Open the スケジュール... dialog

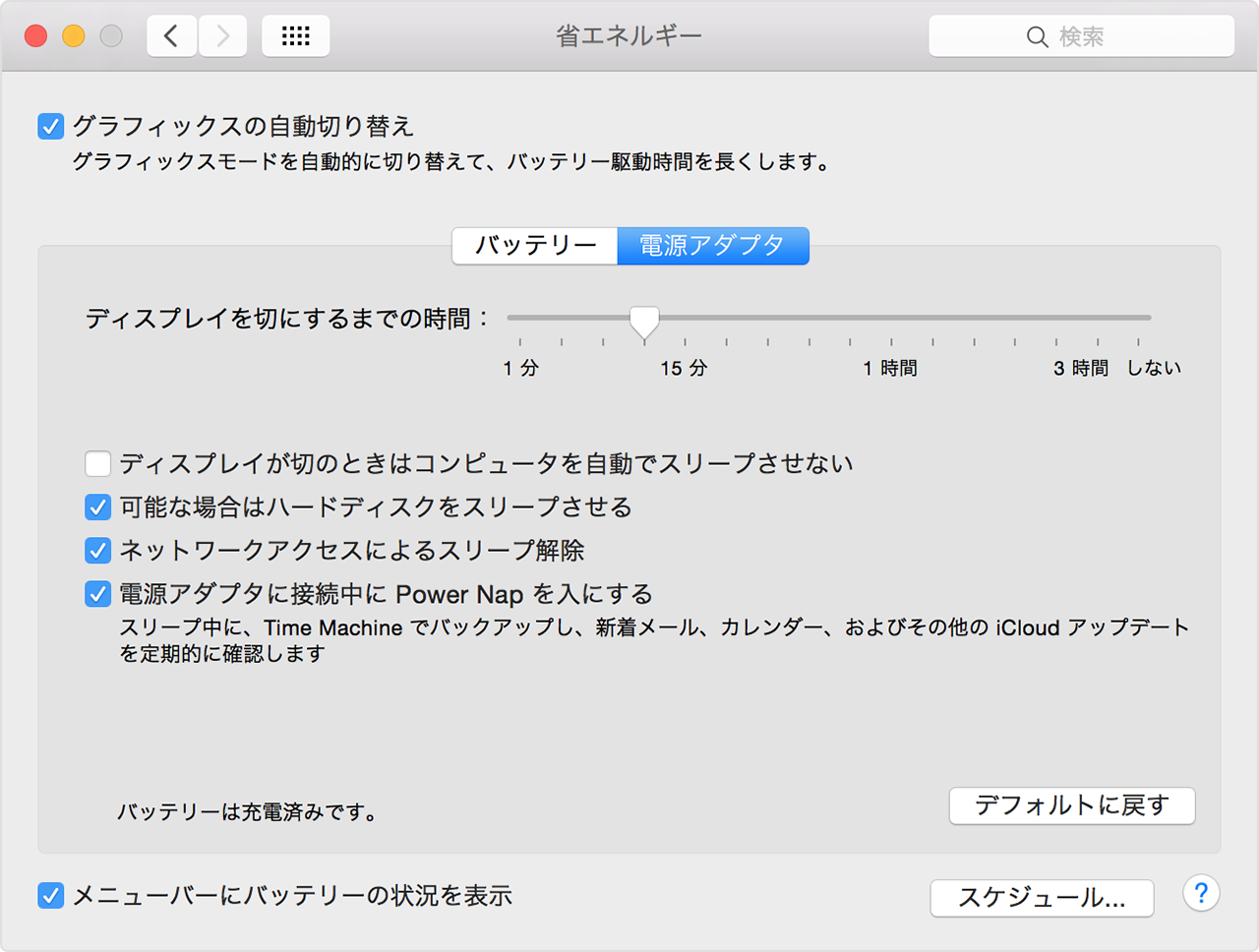(1043, 898)
